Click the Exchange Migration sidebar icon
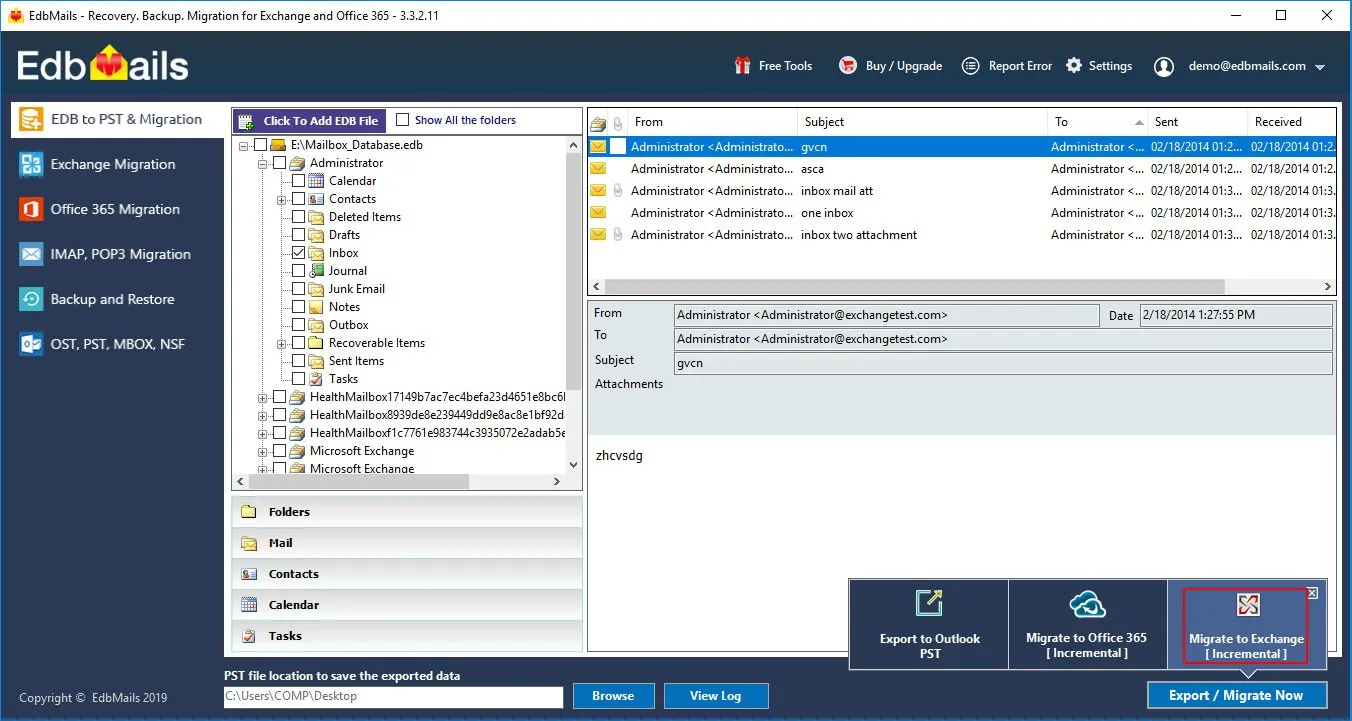The height and width of the screenshot is (721, 1352). click(x=32, y=164)
